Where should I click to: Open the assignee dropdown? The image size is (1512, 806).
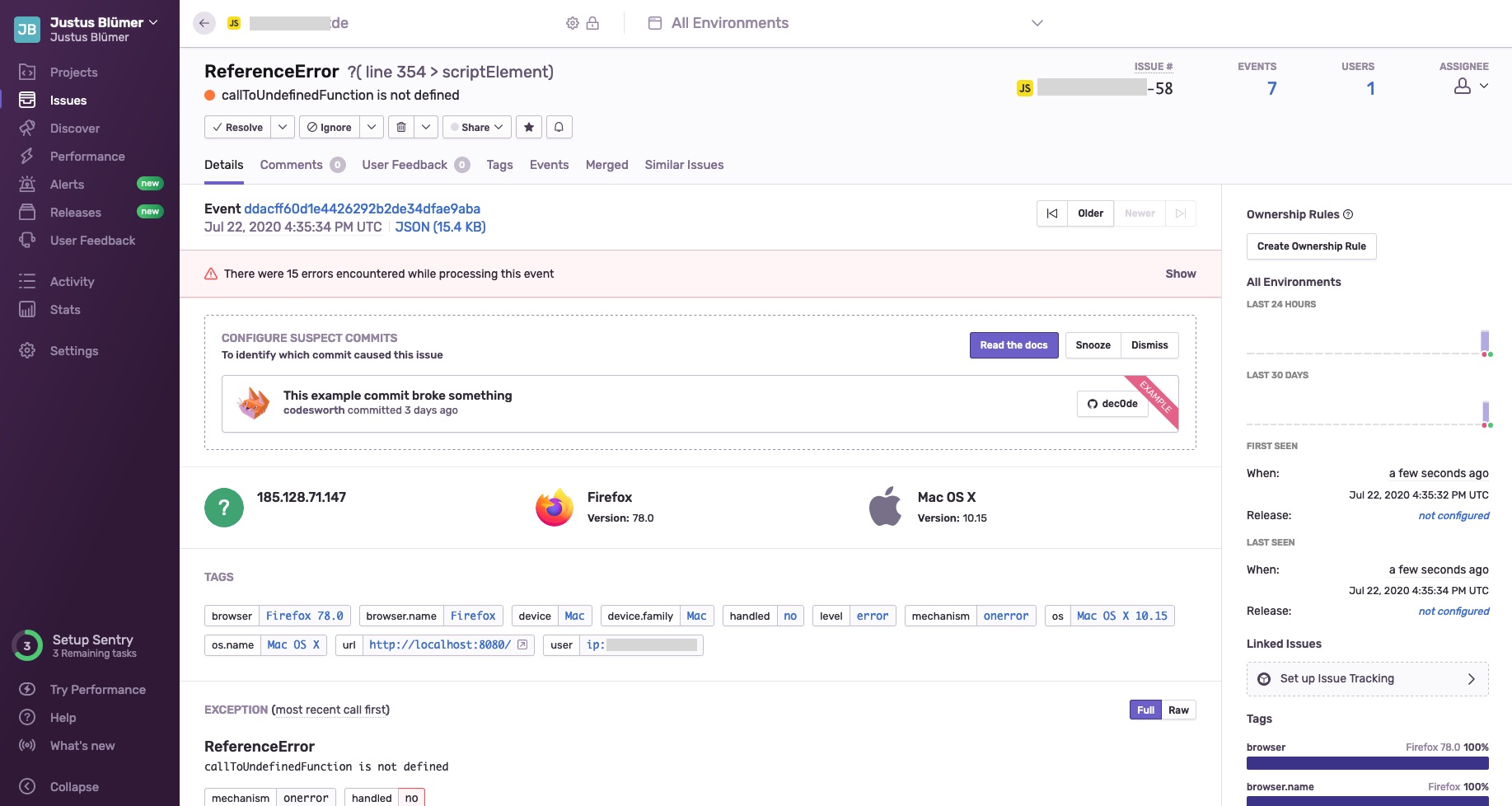(x=1472, y=86)
